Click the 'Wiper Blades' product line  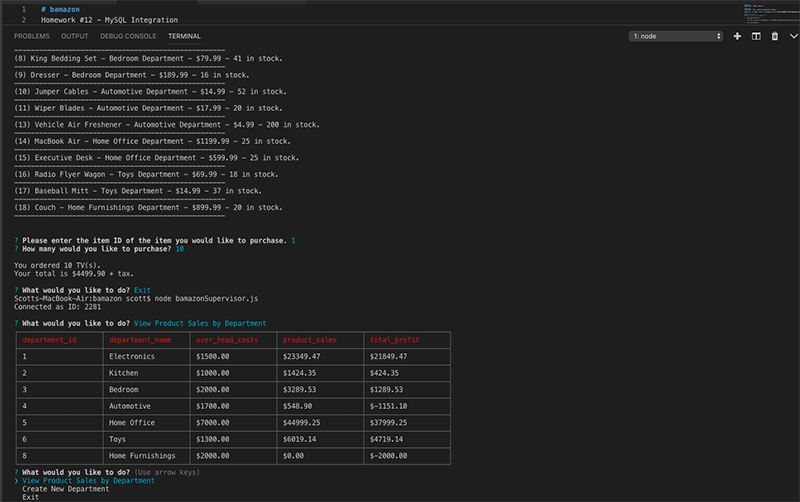148,108
